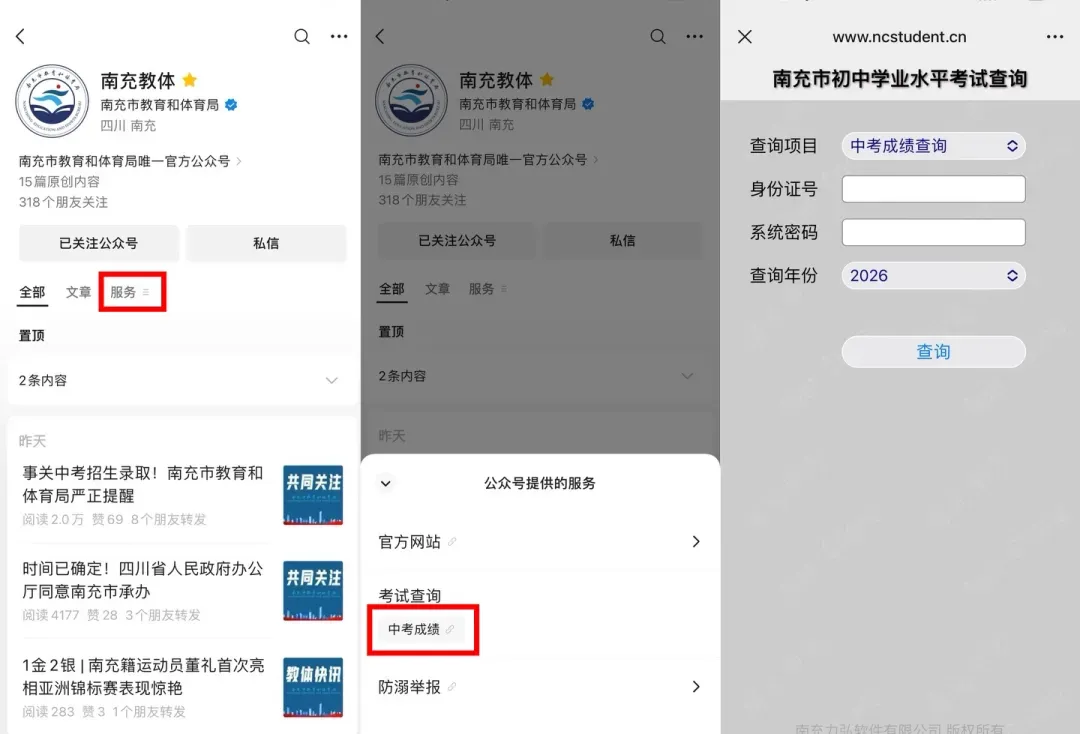Screen dimensions: 1080x734
Task: Tap 318个朋友关注 in left panel
Action: tap(63, 202)
